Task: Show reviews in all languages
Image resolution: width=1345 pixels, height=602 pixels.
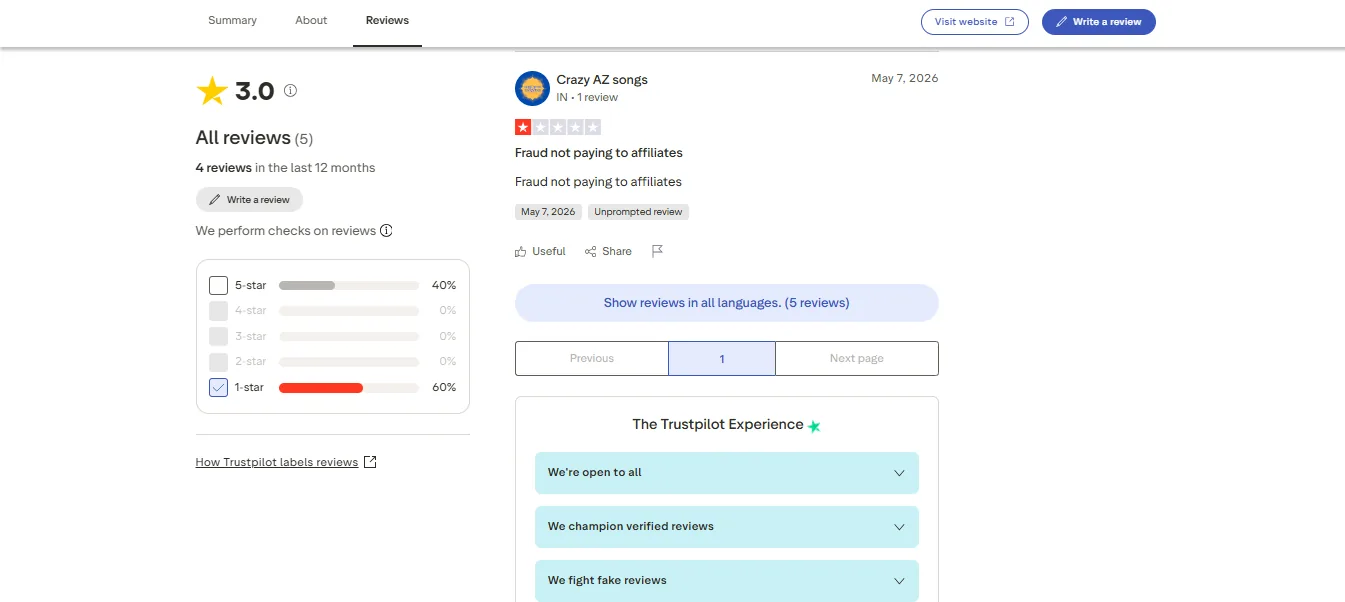Action: click(x=727, y=303)
